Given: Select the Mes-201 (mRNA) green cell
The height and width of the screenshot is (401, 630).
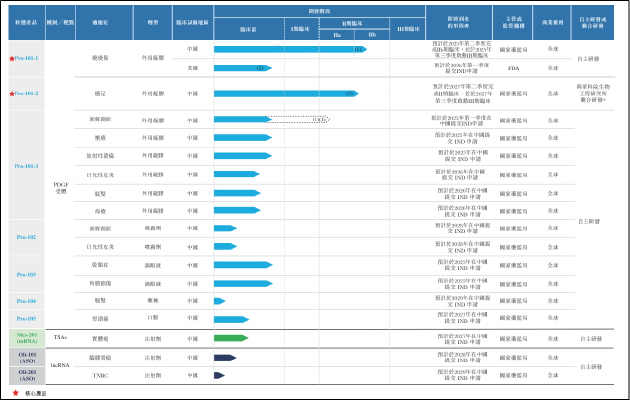Looking at the screenshot, I should (x=27, y=338).
